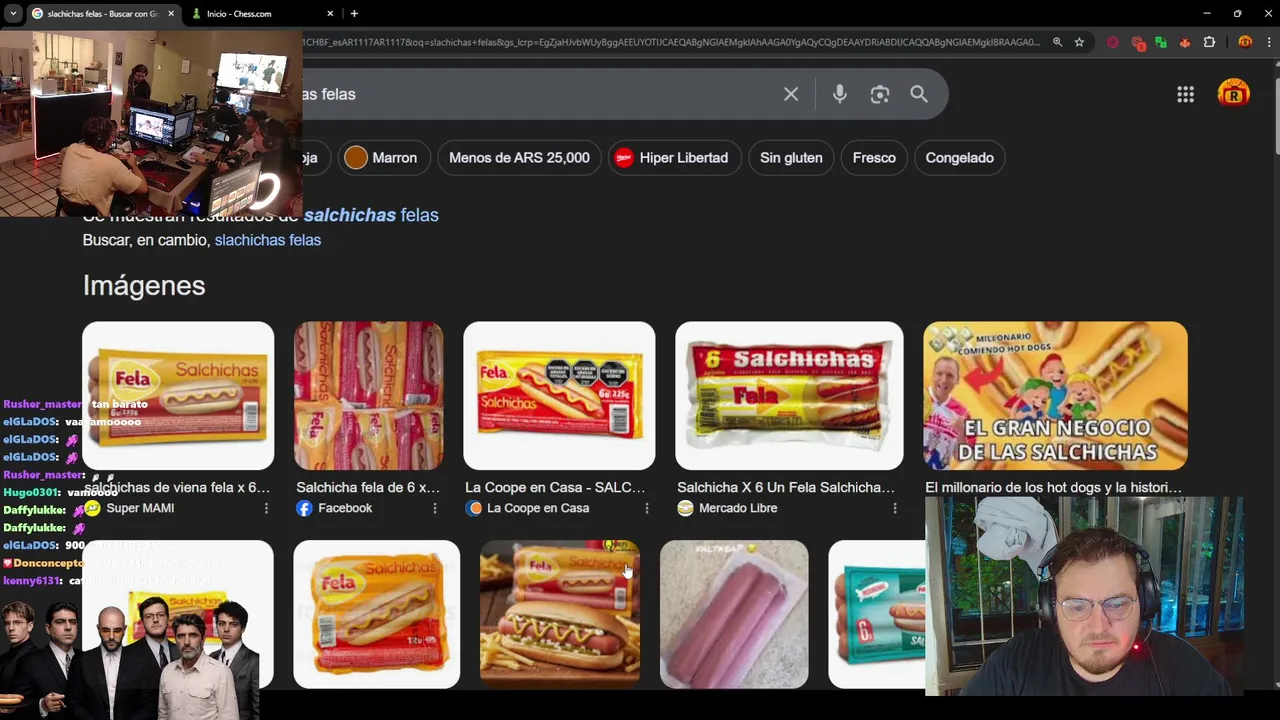
Task: Open El Gran Negocio de las Salchichas thumbnail
Action: point(1055,395)
